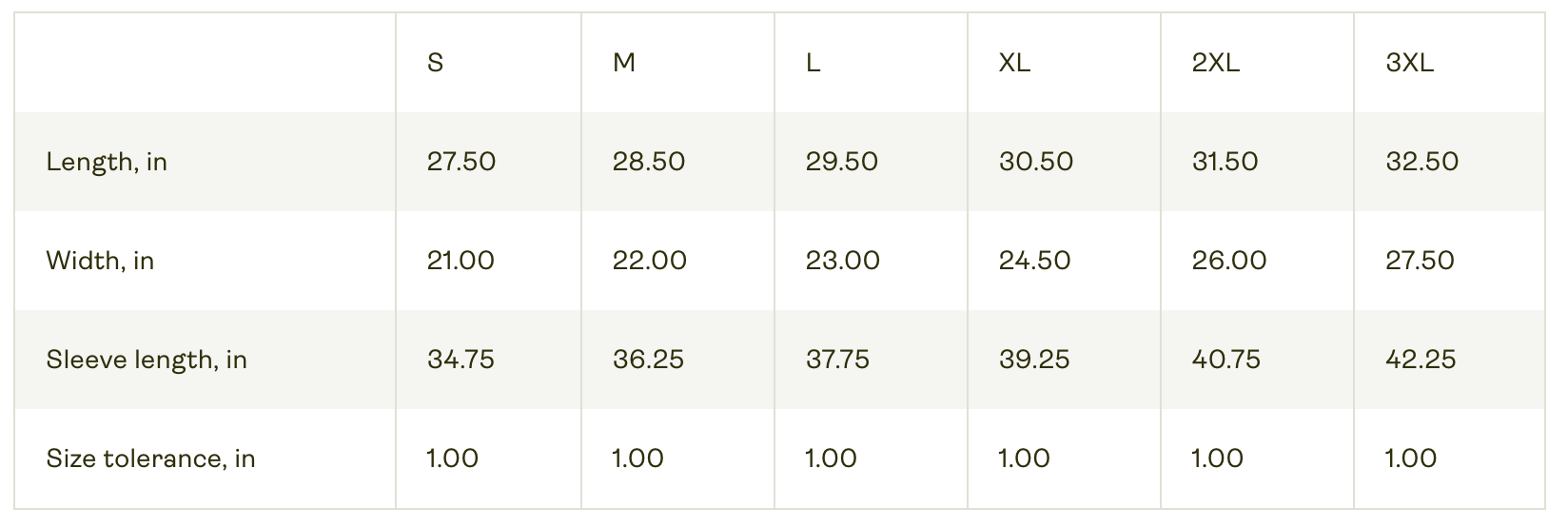Select the 27.50 length value for S
The height and width of the screenshot is (527, 1568).
[x=461, y=162]
